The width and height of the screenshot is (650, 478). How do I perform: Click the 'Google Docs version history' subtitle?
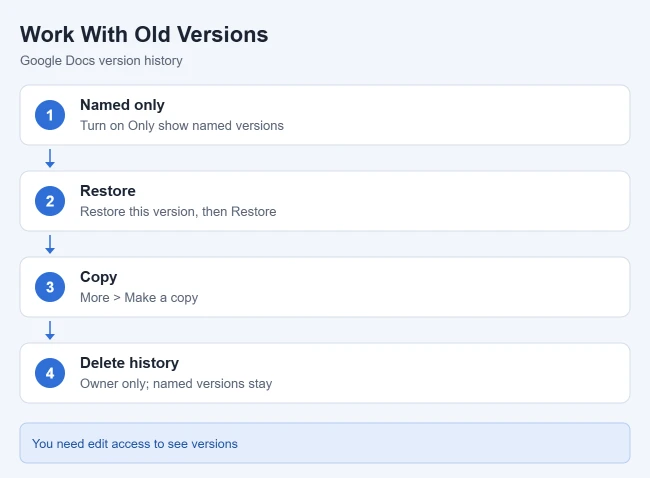pyautogui.click(x=101, y=61)
